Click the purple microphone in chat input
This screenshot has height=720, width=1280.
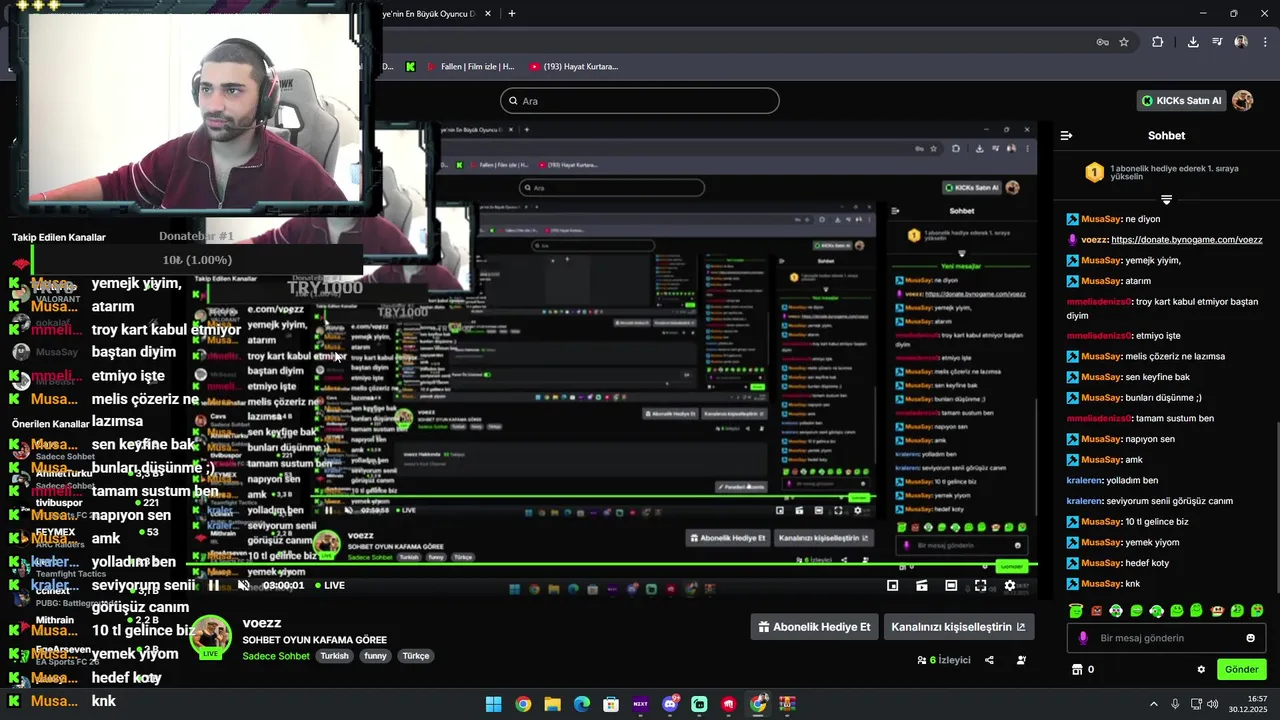[x=1084, y=638]
